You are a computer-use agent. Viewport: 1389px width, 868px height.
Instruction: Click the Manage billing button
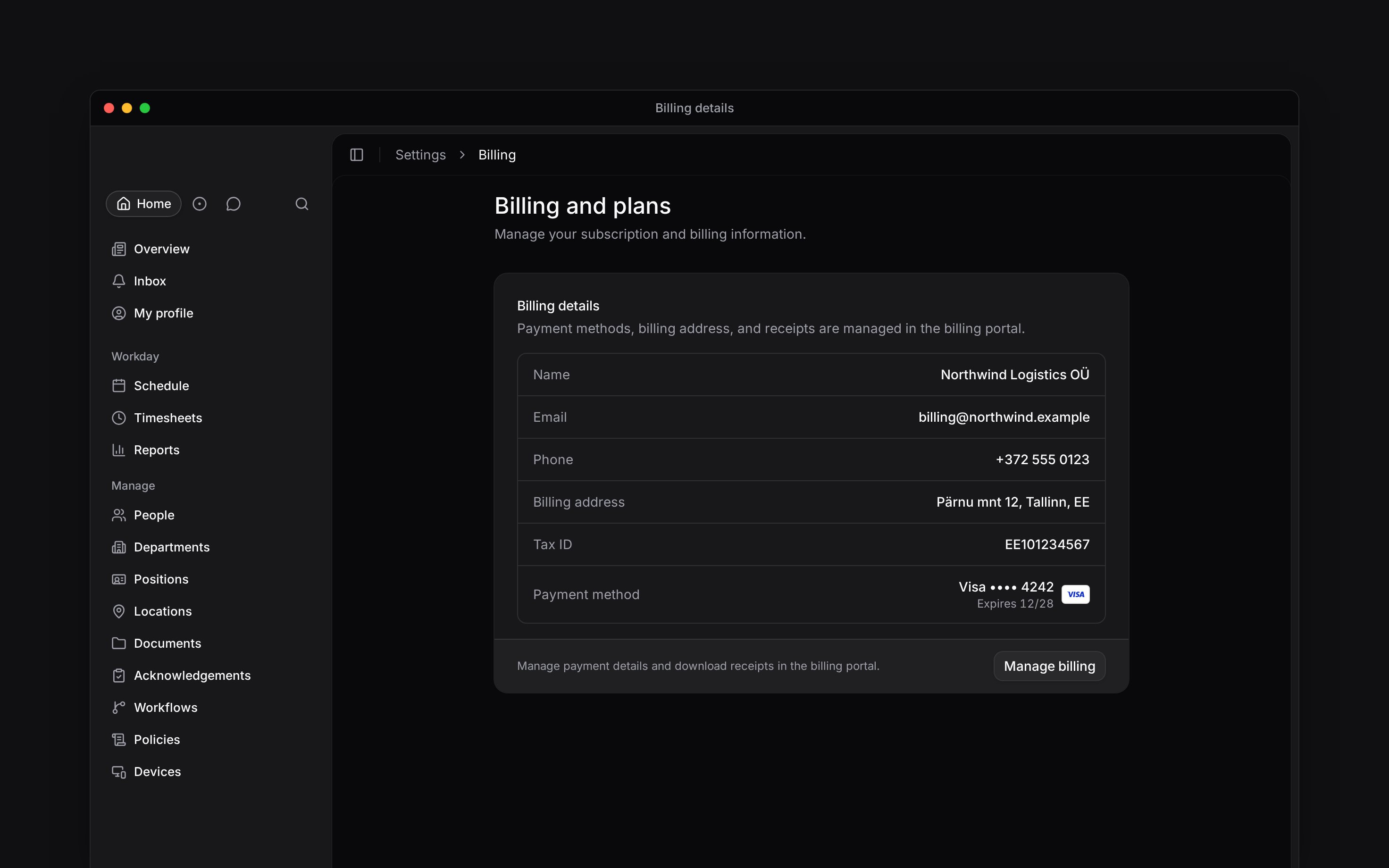tap(1049, 666)
